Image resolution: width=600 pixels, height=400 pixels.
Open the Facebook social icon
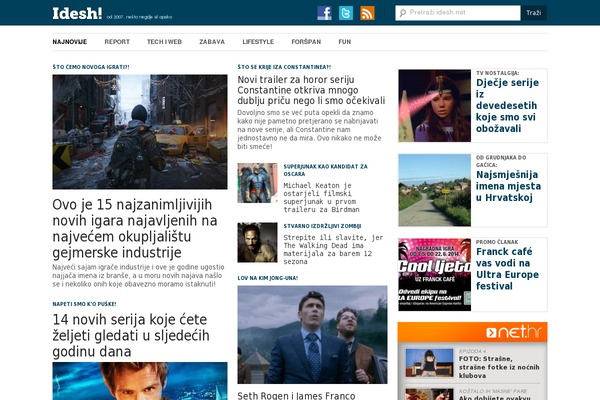pyautogui.click(x=324, y=13)
